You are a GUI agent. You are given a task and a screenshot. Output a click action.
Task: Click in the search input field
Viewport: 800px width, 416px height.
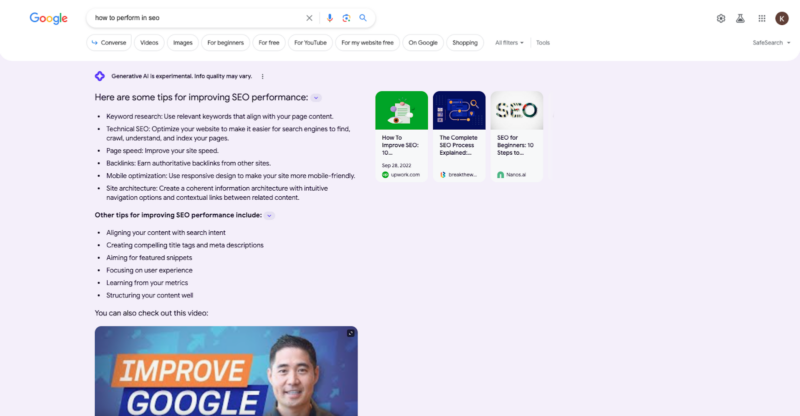[x=196, y=18]
